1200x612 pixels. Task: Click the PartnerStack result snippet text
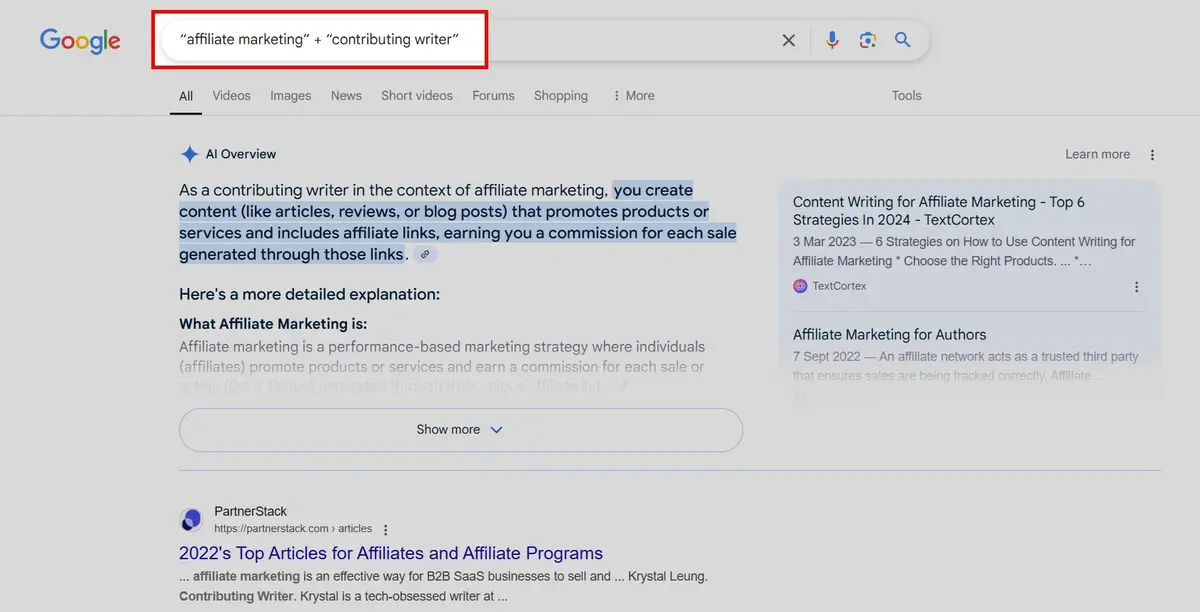444,586
